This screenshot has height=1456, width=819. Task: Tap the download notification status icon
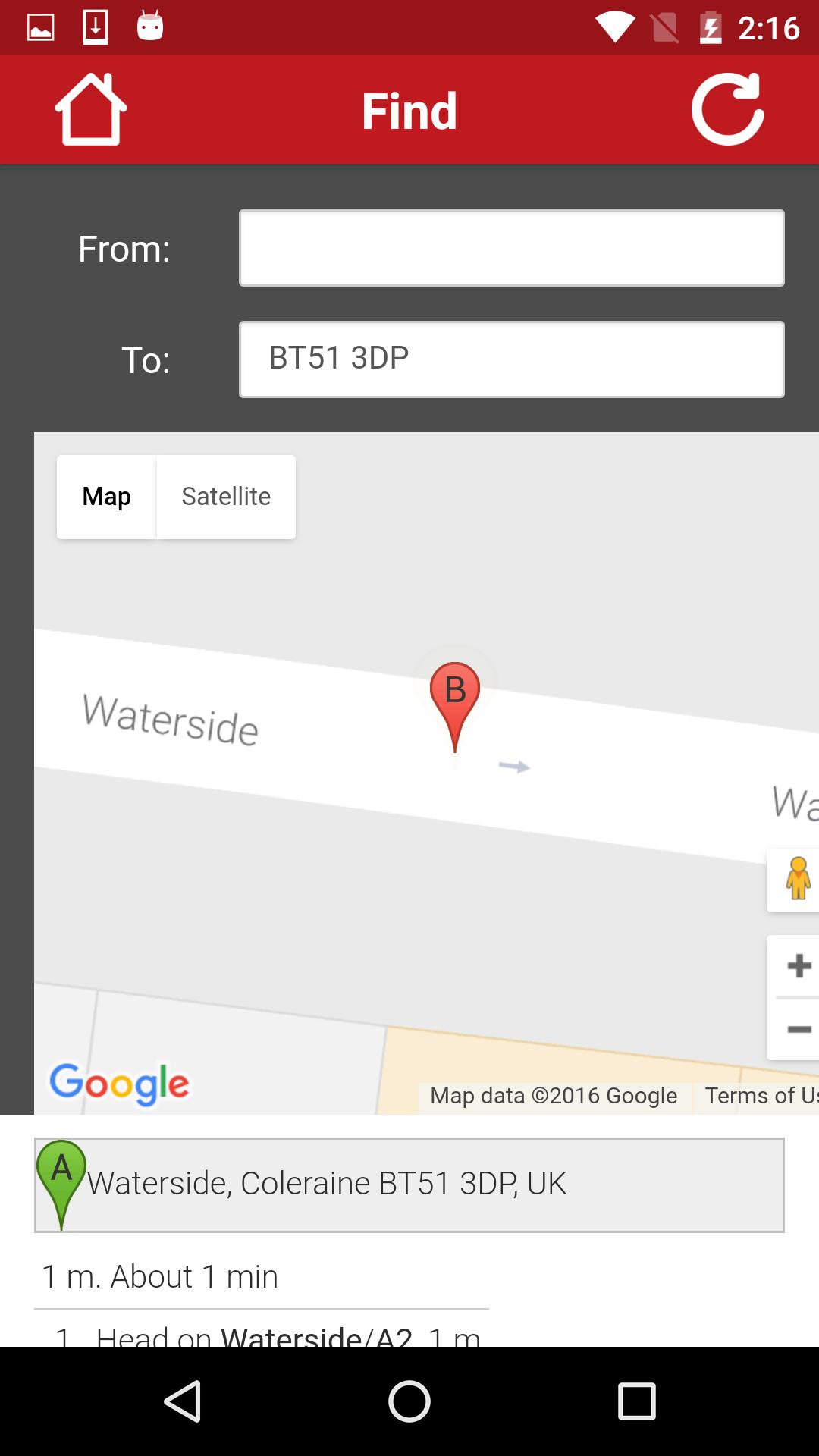pyautogui.click(x=96, y=27)
